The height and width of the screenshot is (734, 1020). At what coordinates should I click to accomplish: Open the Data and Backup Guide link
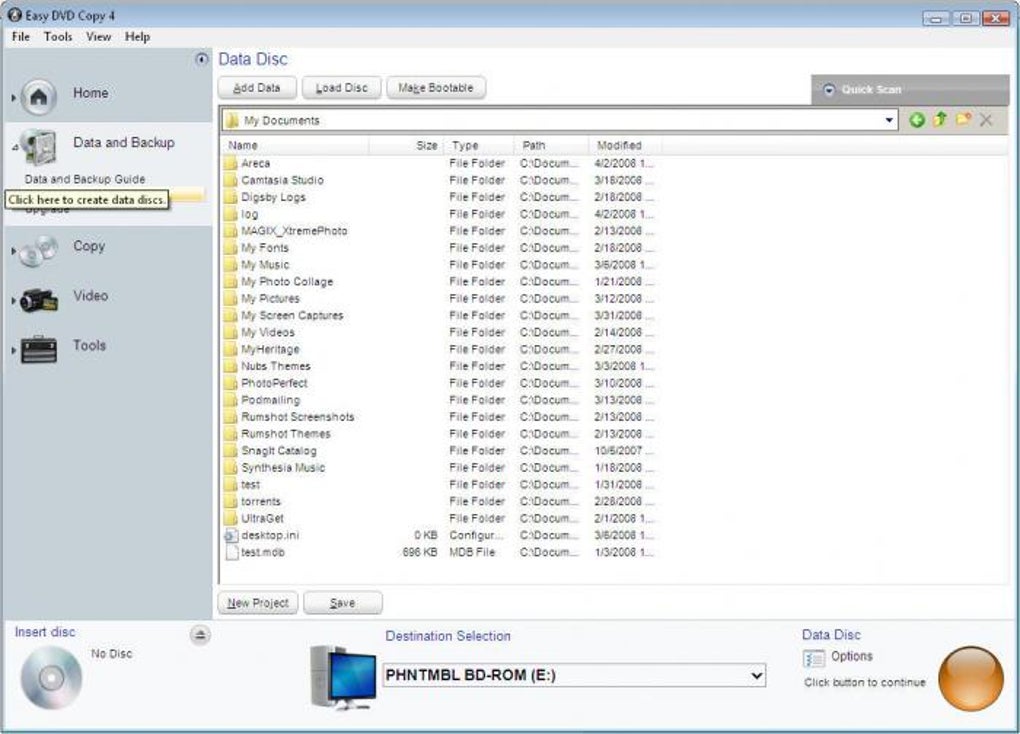click(85, 179)
